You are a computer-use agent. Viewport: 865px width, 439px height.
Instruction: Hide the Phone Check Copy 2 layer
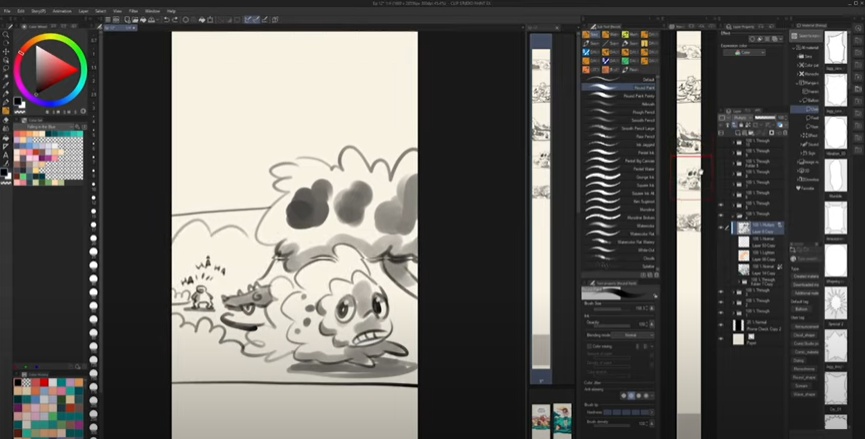point(721,325)
